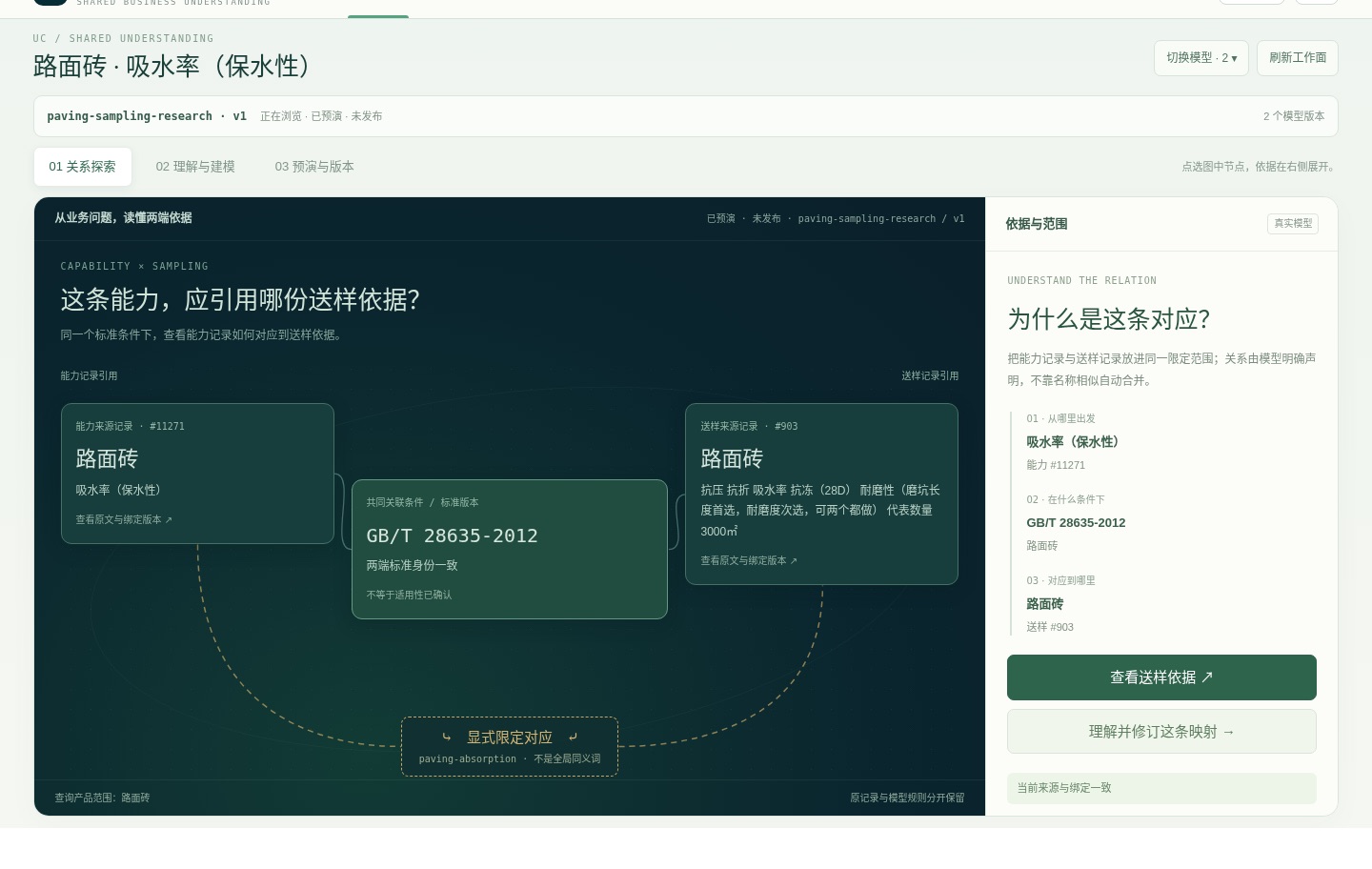
Task: Click the 从业务问题，读懂两端依据 header
Action: 123,218
